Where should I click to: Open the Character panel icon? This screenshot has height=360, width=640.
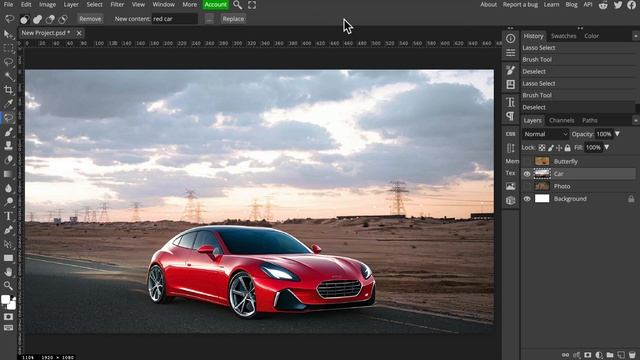pos(511,102)
